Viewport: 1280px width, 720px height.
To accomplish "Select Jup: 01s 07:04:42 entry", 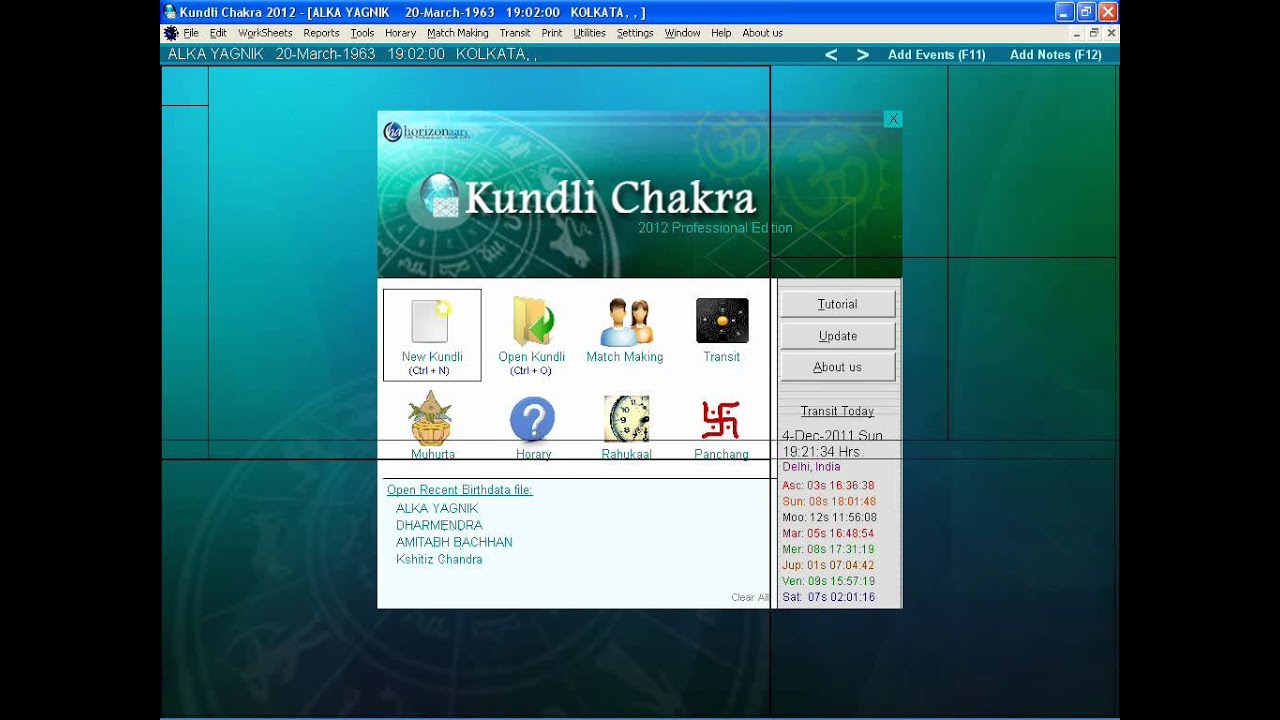I will pos(828,565).
